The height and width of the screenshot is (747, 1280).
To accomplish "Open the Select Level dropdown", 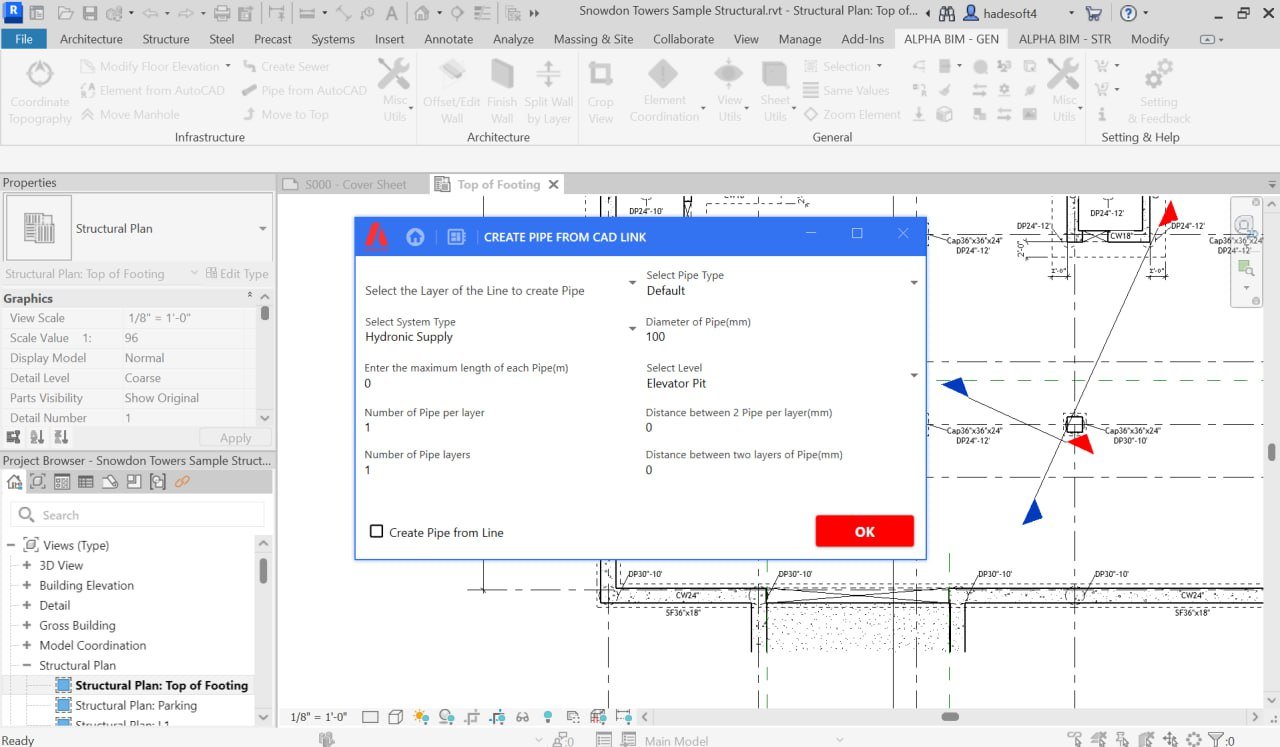I will coord(914,375).
